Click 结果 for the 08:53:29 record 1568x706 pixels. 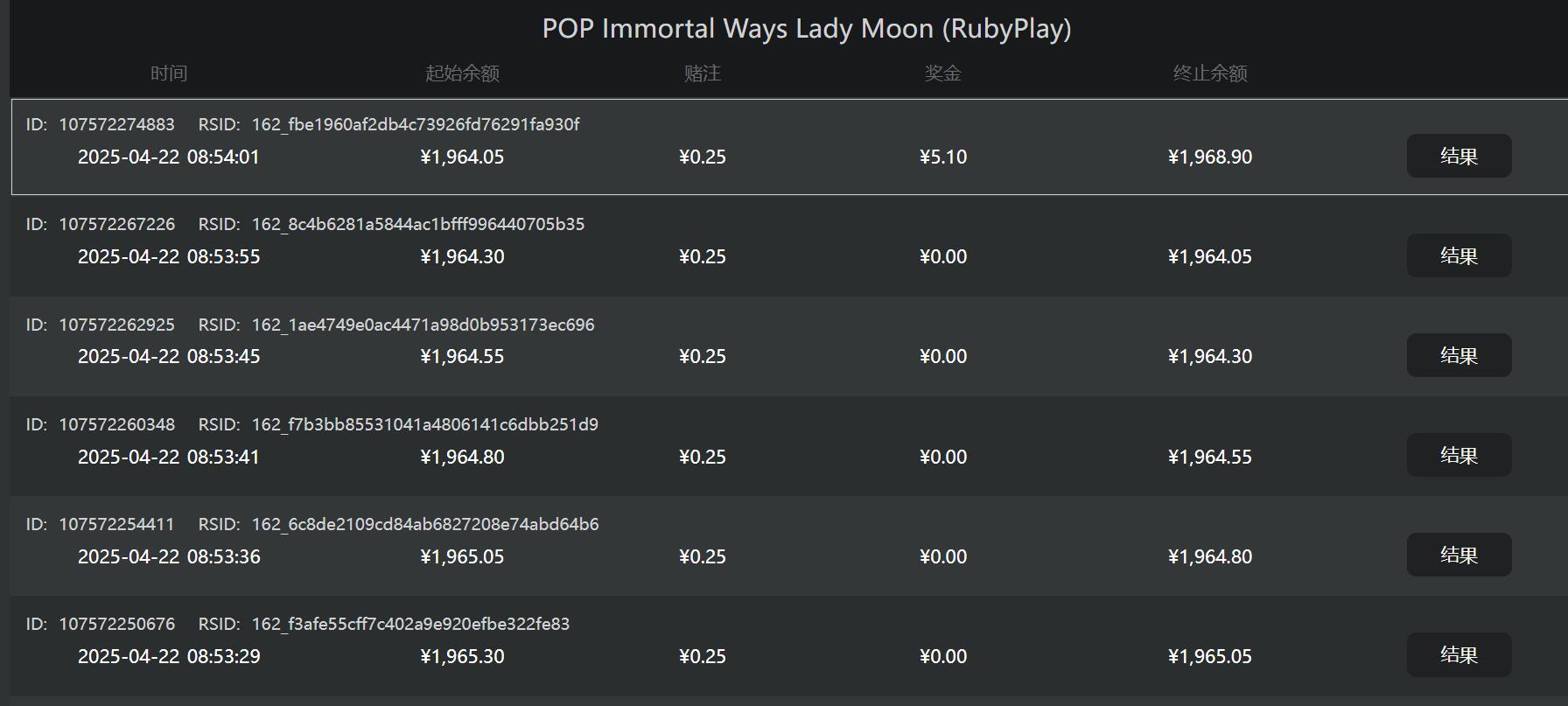pyautogui.click(x=1459, y=654)
